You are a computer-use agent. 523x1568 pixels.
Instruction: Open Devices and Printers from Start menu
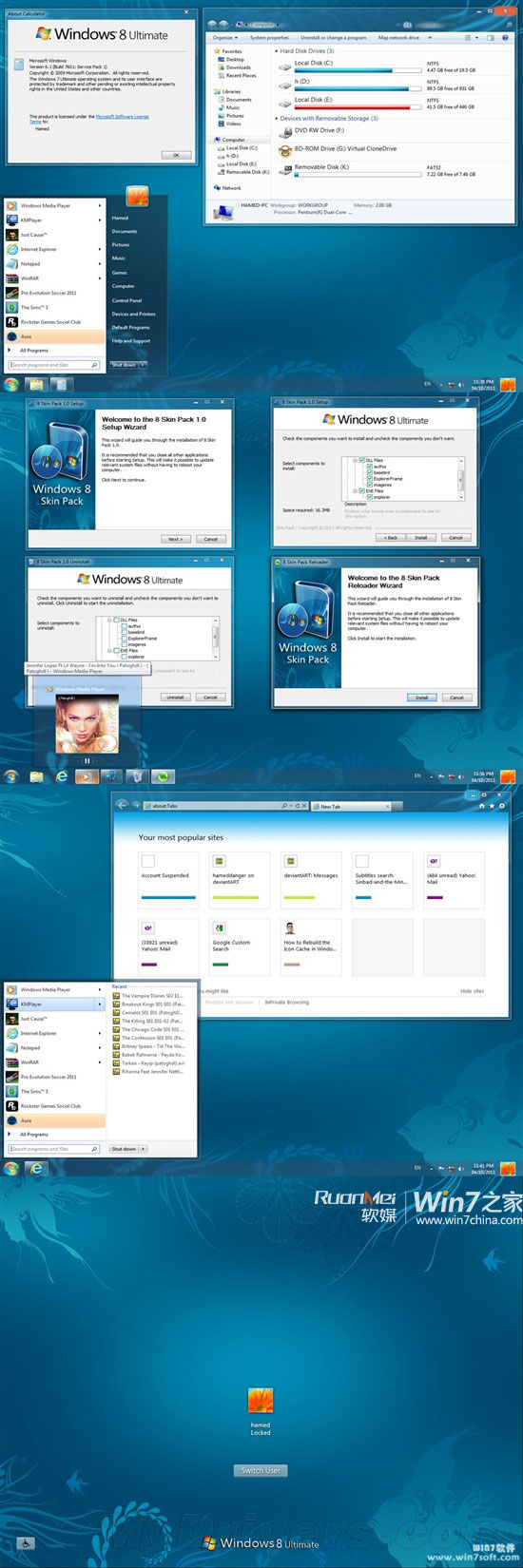[x=133, y=314]
